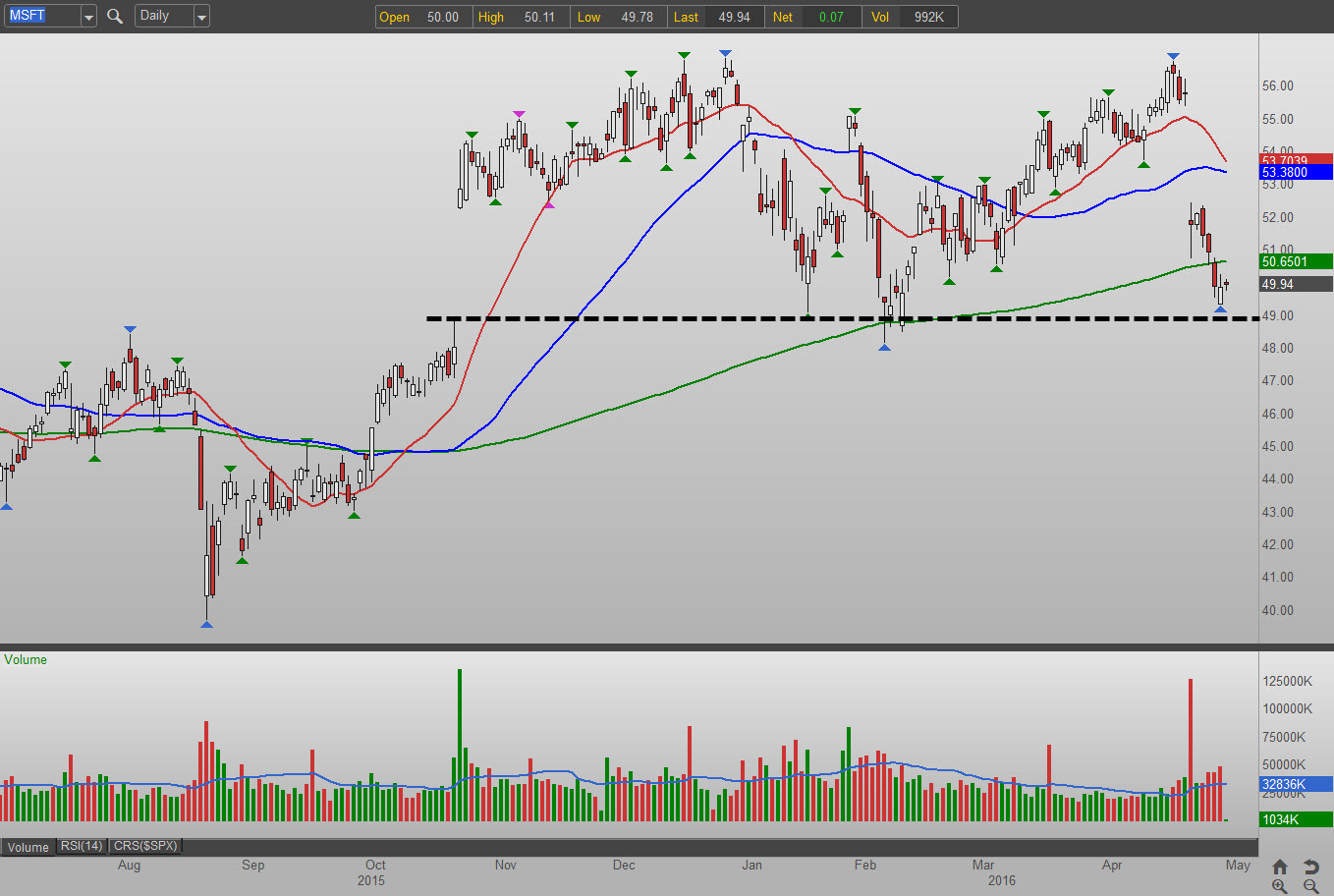Image resolution: width=1334 pixels, height=896 pixels.
Task: Click the green 50.6501 moving average label
Action: pos(1295,261)
